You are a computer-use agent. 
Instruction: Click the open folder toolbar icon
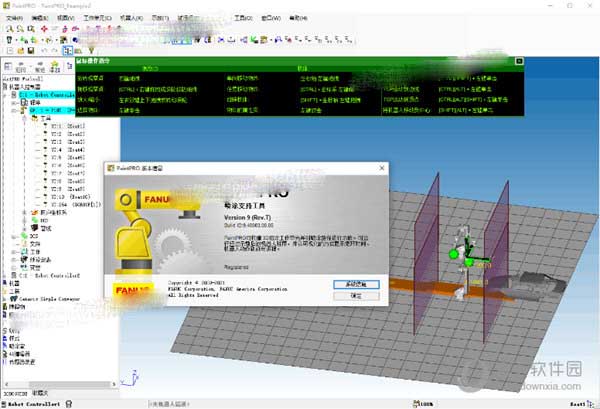pyautogui.click(x=20, y=51)
